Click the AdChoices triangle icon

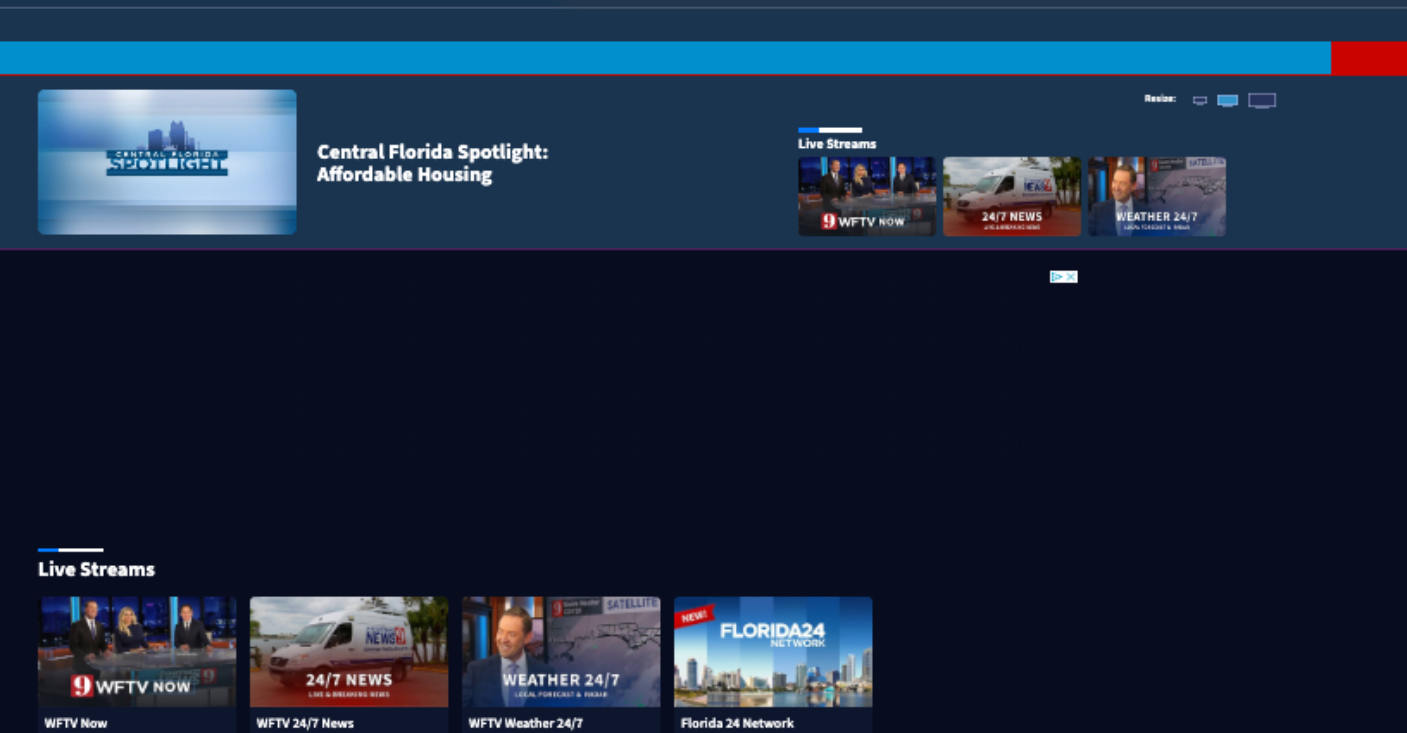click(1056, 277)
